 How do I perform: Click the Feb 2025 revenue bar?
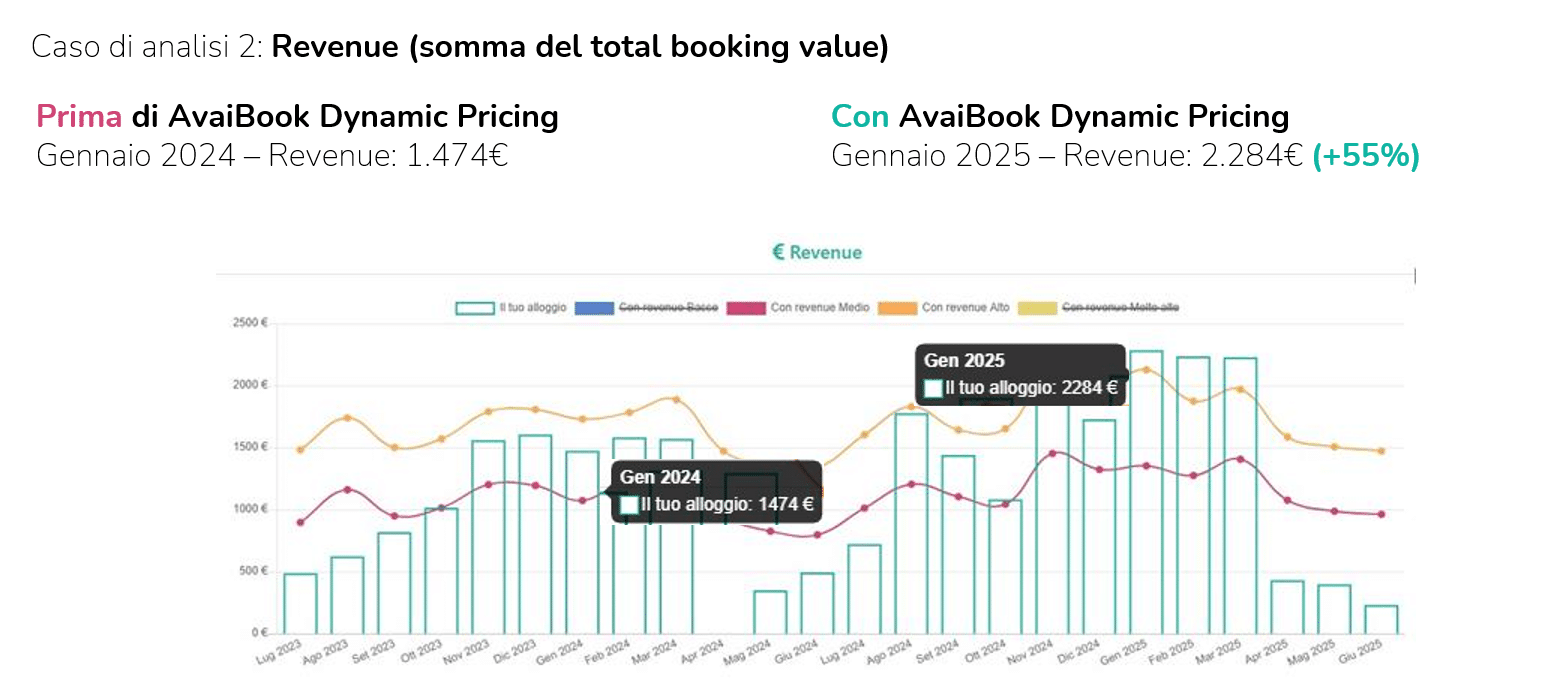point(1193,500)
